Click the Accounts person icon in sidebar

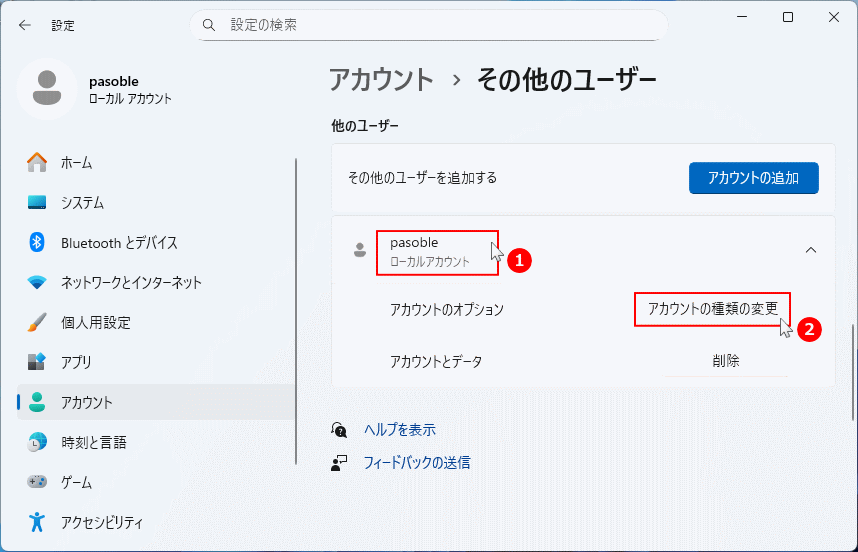coord(37,402)
